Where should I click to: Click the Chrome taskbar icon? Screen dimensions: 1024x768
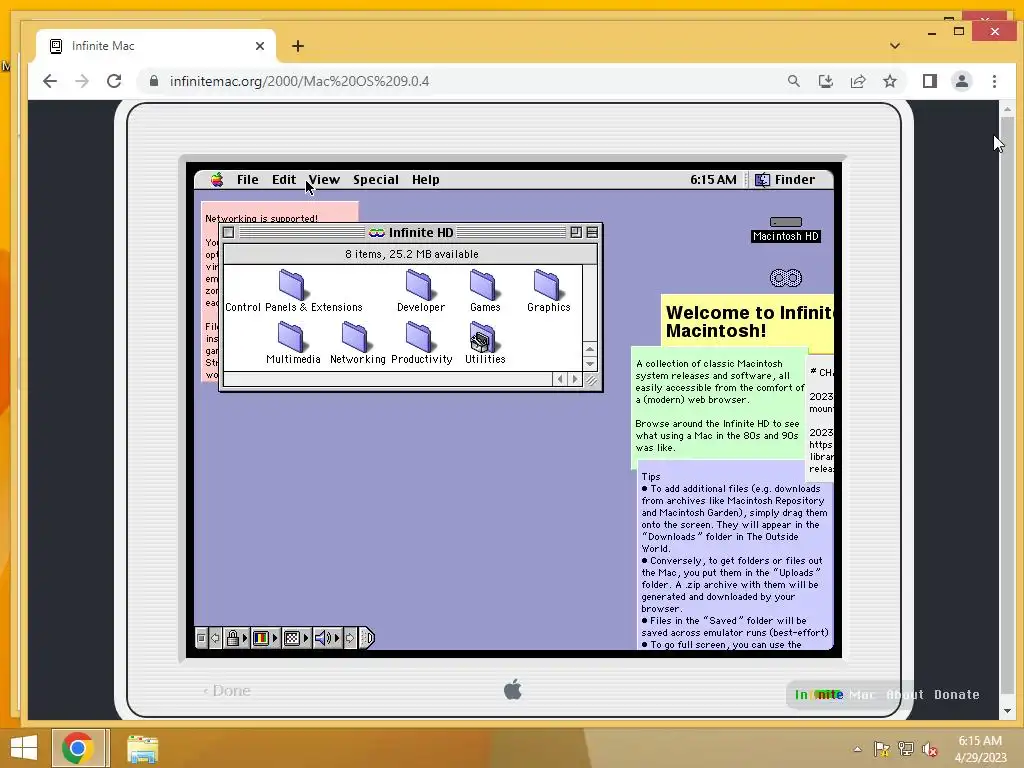[78, 748]
